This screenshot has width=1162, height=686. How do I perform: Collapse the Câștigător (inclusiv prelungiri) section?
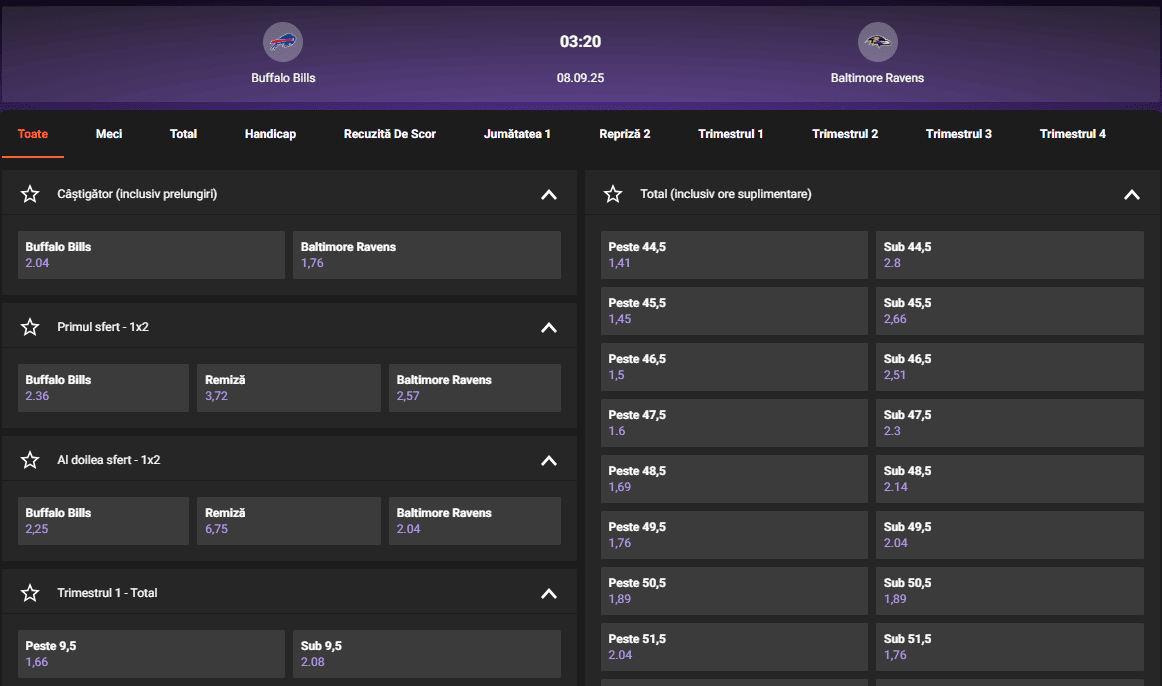(548, 194)
